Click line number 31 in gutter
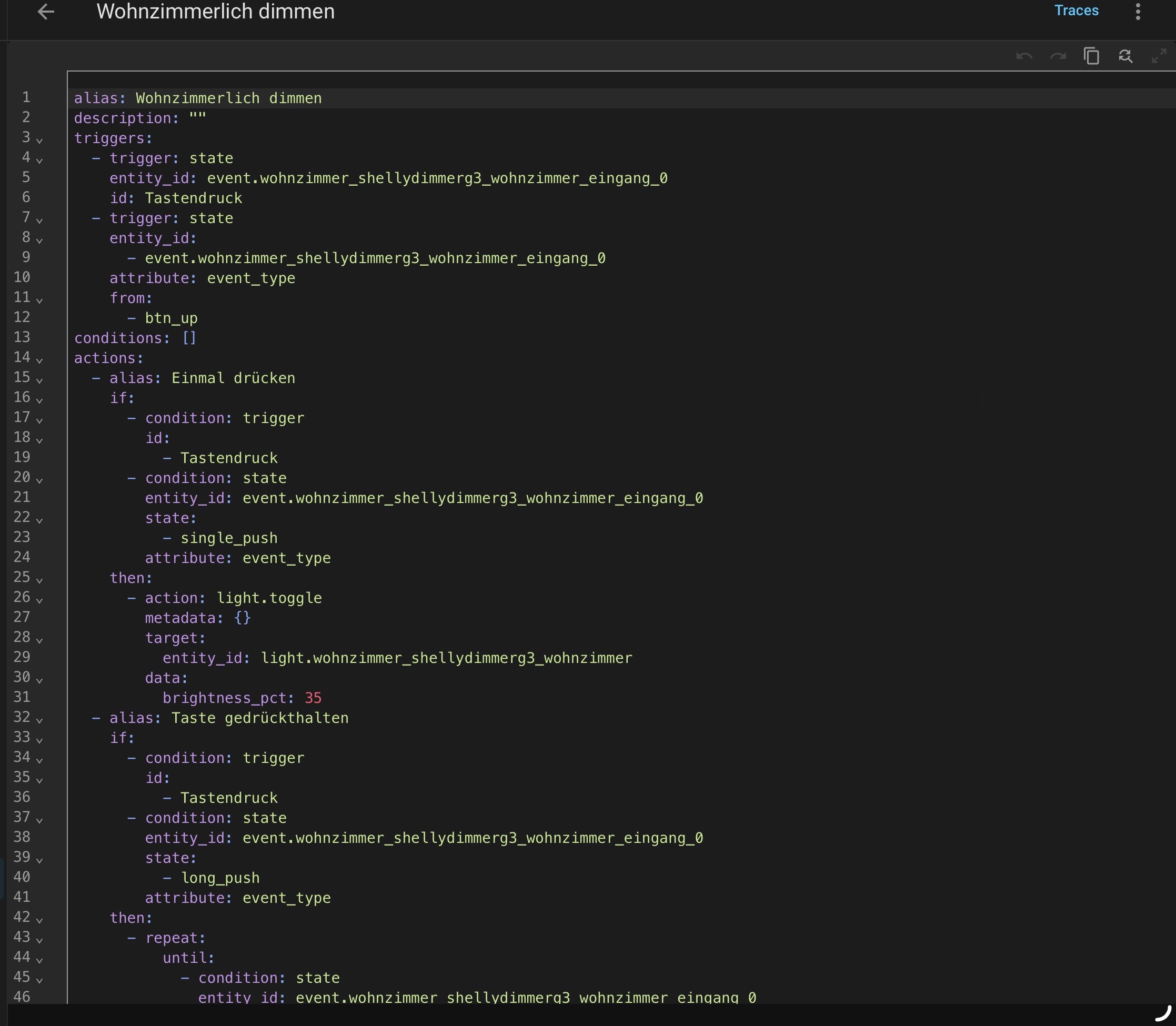Image resolution: width=1176 pixels, height=1026 pixels. [x=22, y=697]
